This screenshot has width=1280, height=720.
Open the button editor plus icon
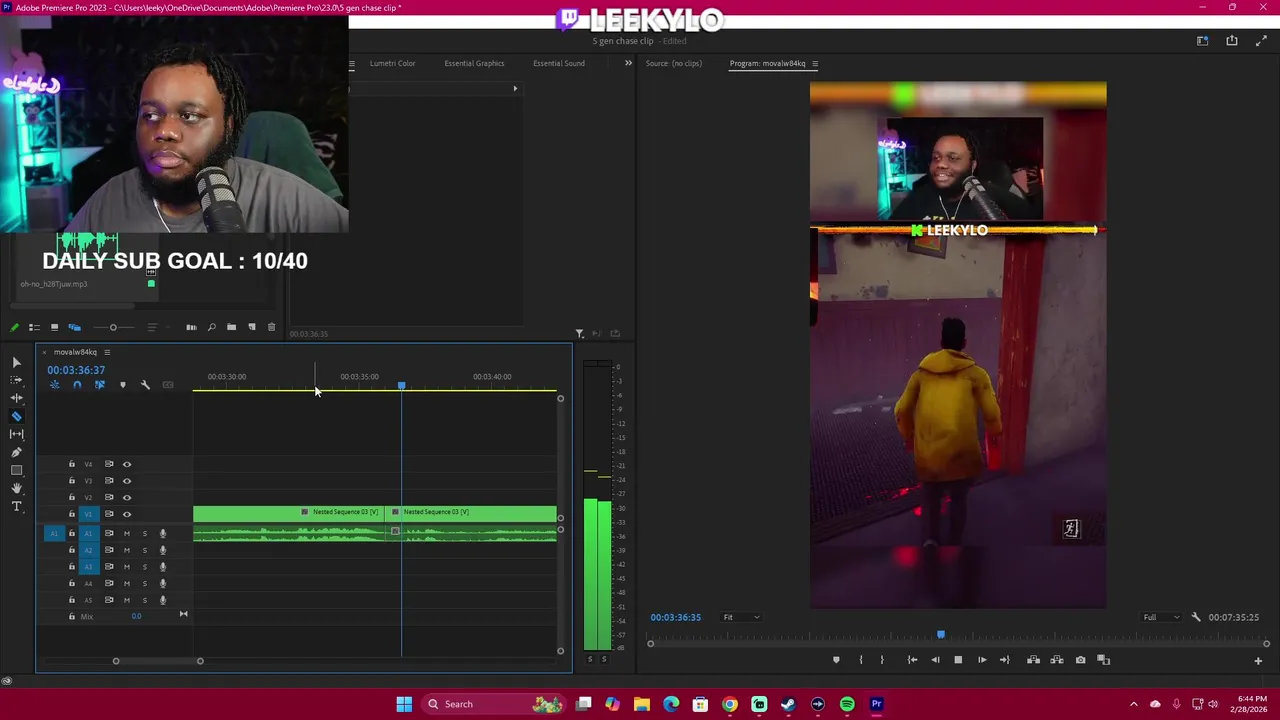[x=1258, y=660]
